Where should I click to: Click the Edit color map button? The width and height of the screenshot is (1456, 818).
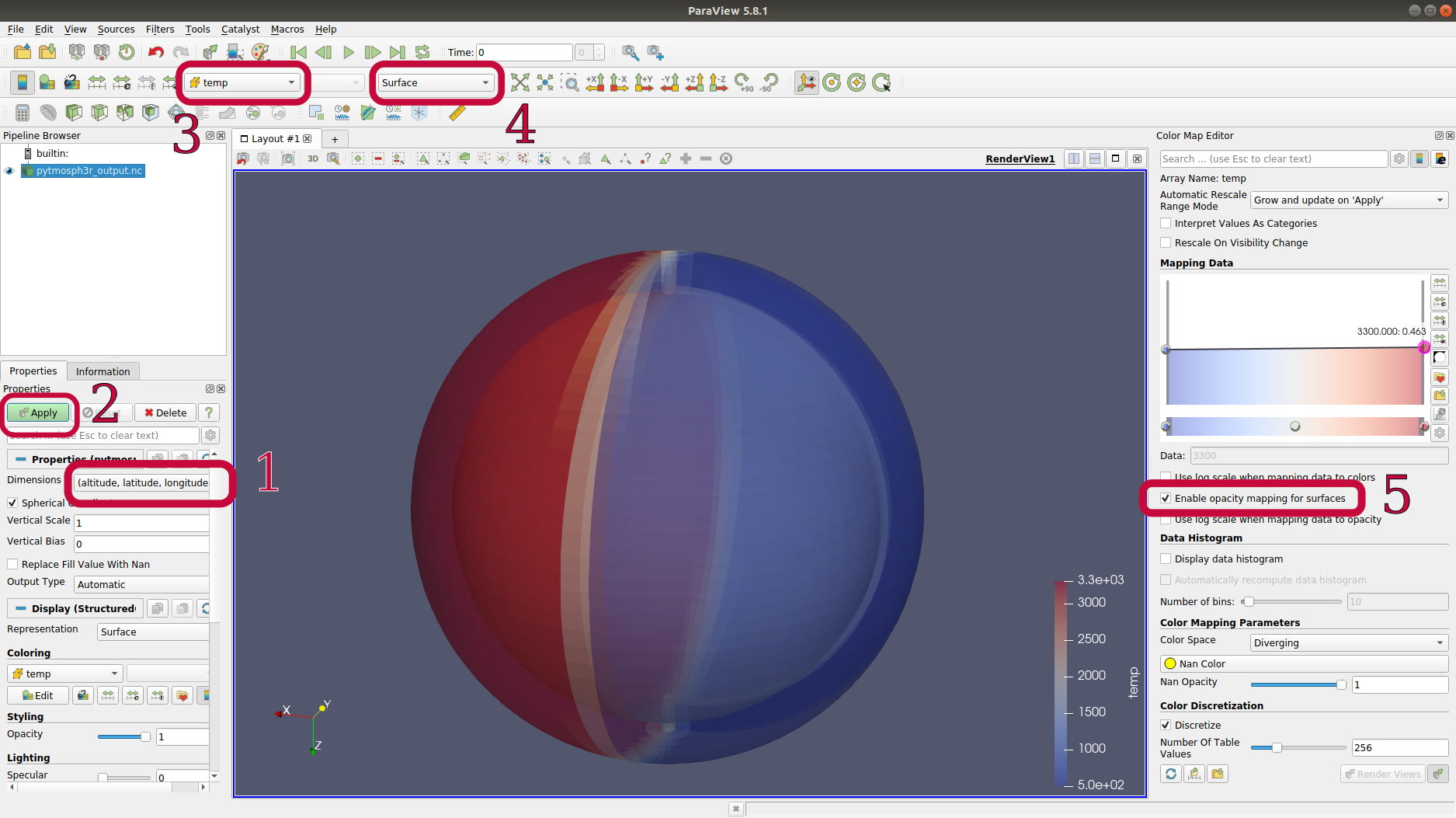pos(38,695)
